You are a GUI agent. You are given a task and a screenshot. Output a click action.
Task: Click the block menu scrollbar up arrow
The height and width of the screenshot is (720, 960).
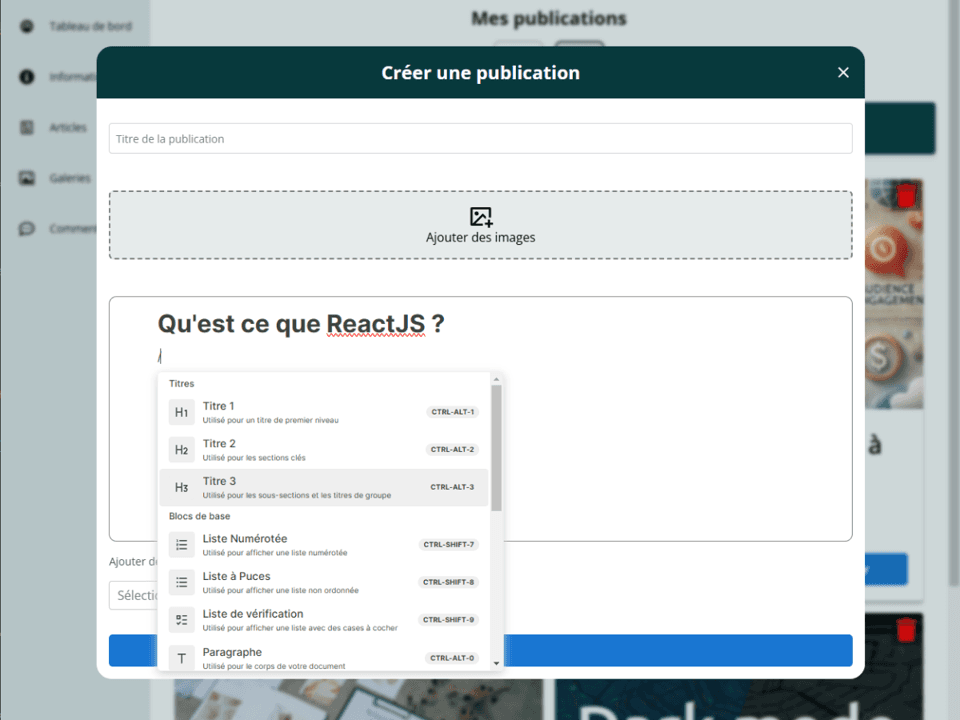(496, 380)
